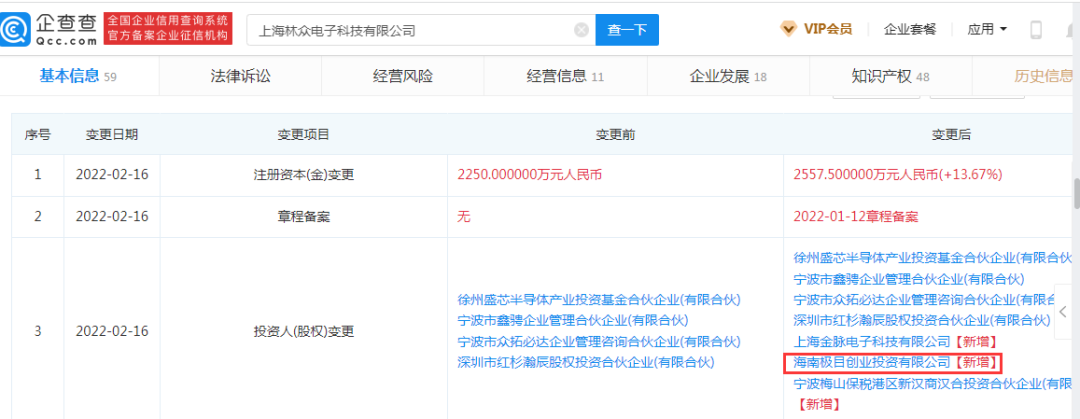1080x419 pixels.
Task: Open the VIP会员 link
Action: tap(828, 29)
